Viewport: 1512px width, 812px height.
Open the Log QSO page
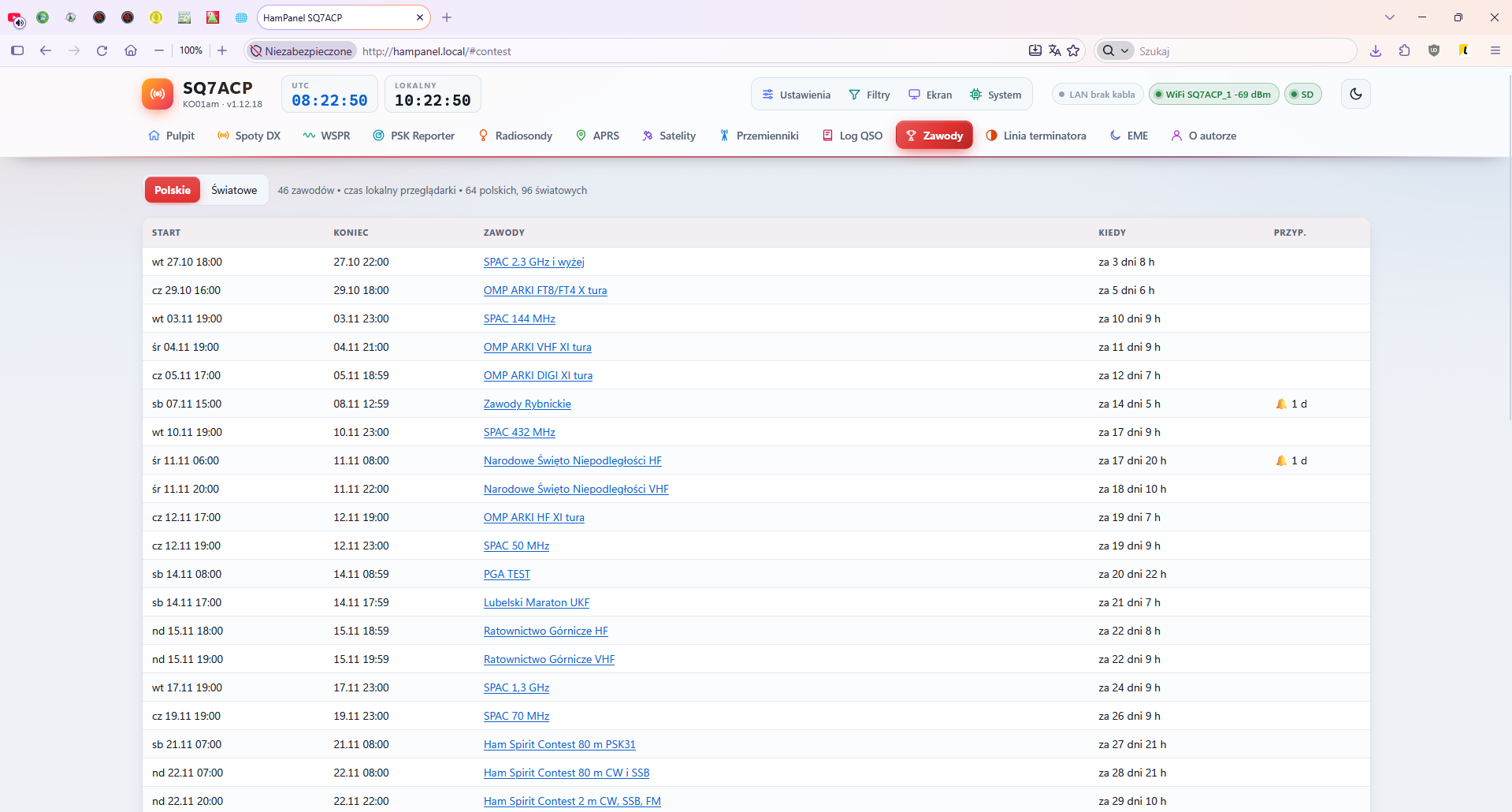[852, 136]
